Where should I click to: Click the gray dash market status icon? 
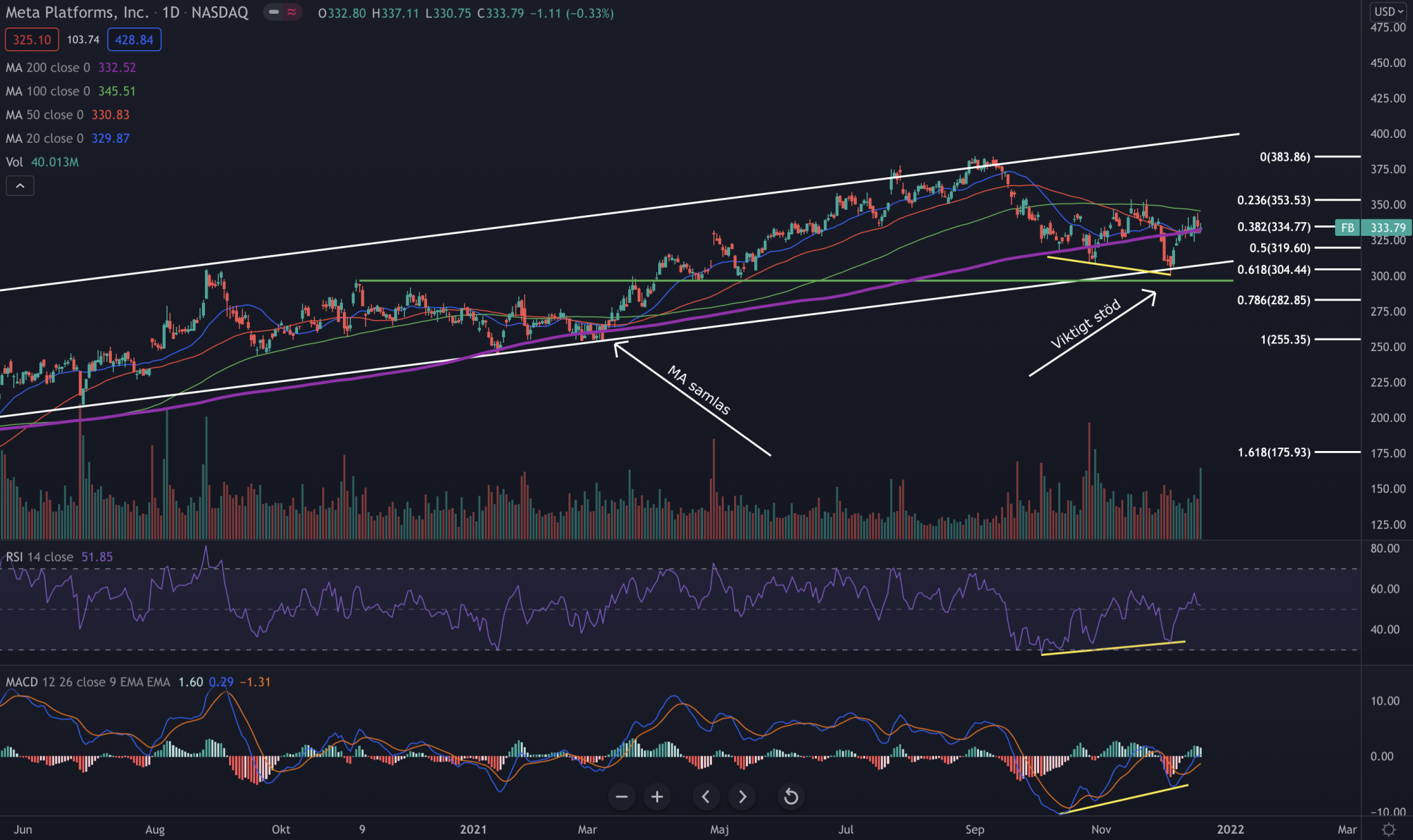pos(274,12)
